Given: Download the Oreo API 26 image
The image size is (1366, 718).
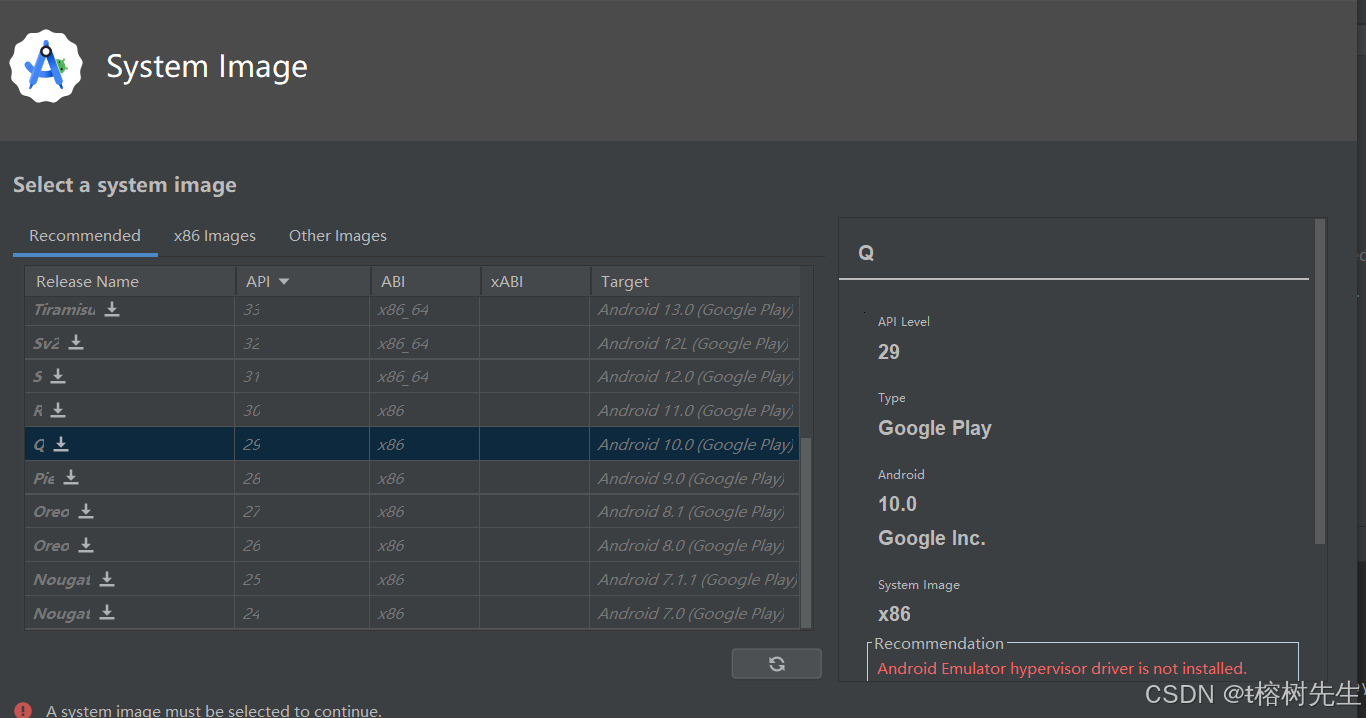Looking at the screenshot, I should (86, 545).
